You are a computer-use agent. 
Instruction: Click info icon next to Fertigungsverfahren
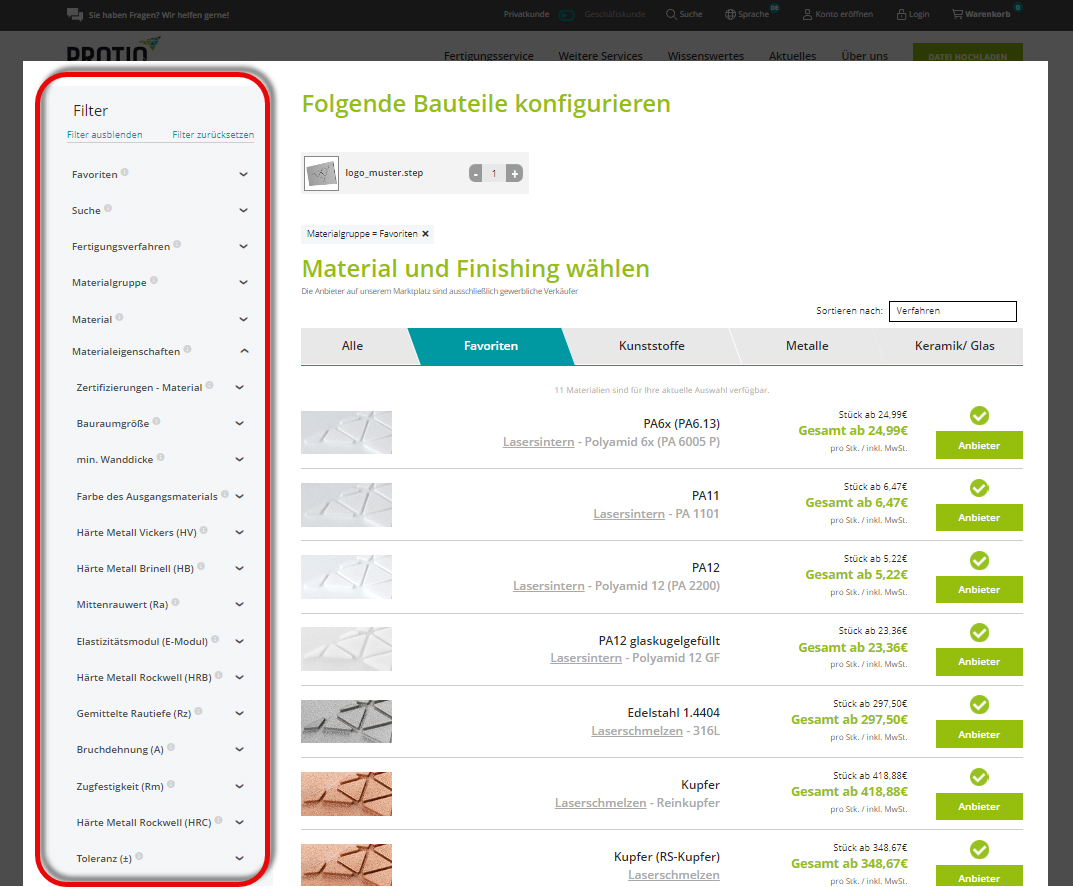pyautogui.click(x=177, y=245)
